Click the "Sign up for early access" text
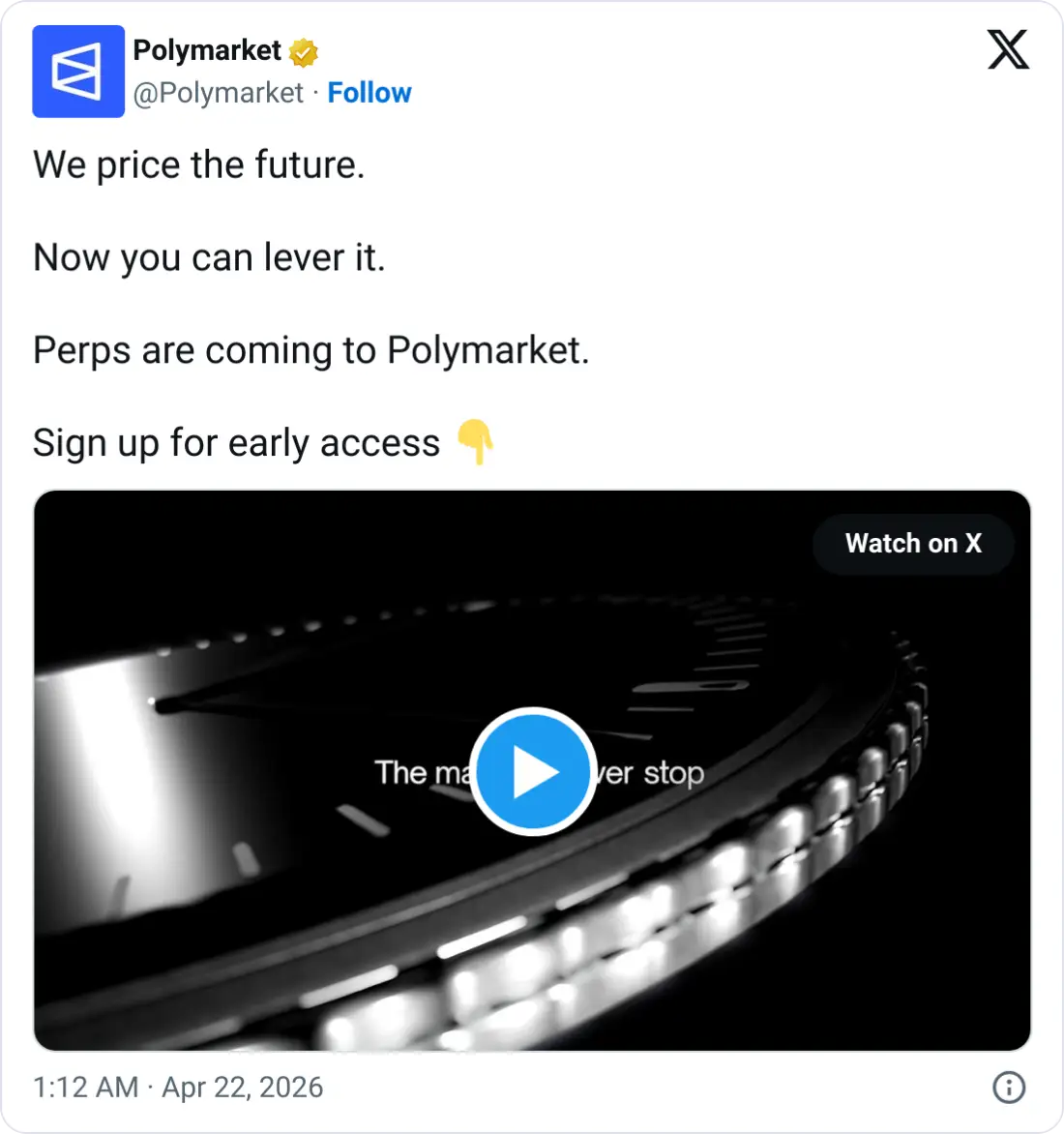 [x=236, y=443]
